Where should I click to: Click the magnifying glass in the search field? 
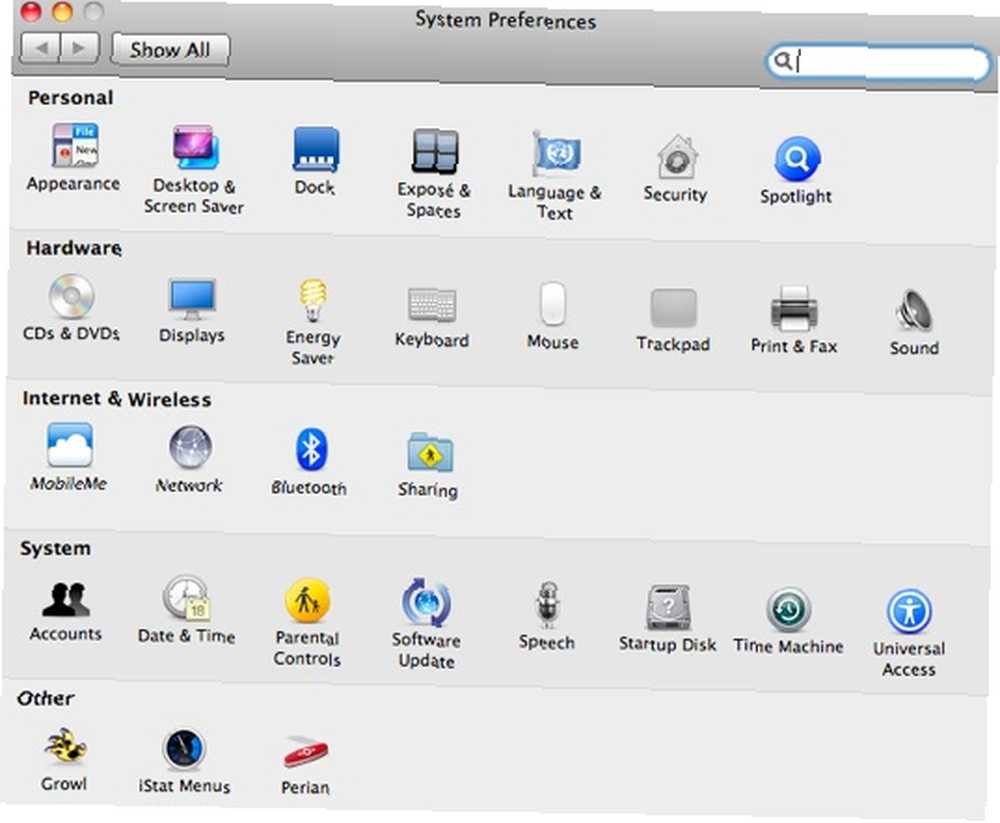tap(783, 60)
